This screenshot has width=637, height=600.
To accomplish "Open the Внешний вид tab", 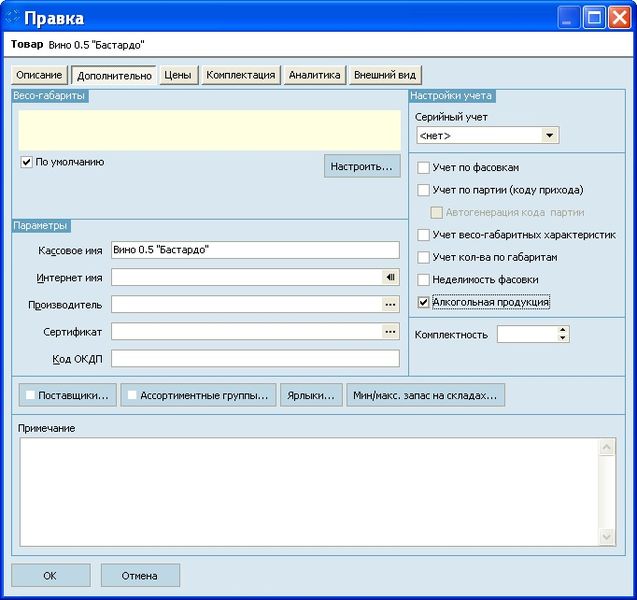I will point(385,75).
